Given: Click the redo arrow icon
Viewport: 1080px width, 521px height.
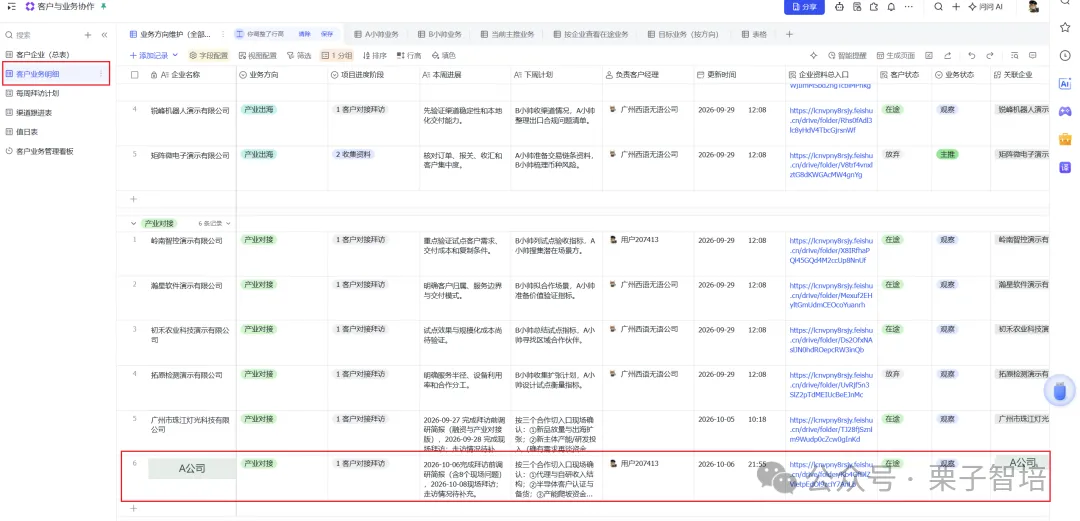Looking at the screenshot, I should (990, 55).
